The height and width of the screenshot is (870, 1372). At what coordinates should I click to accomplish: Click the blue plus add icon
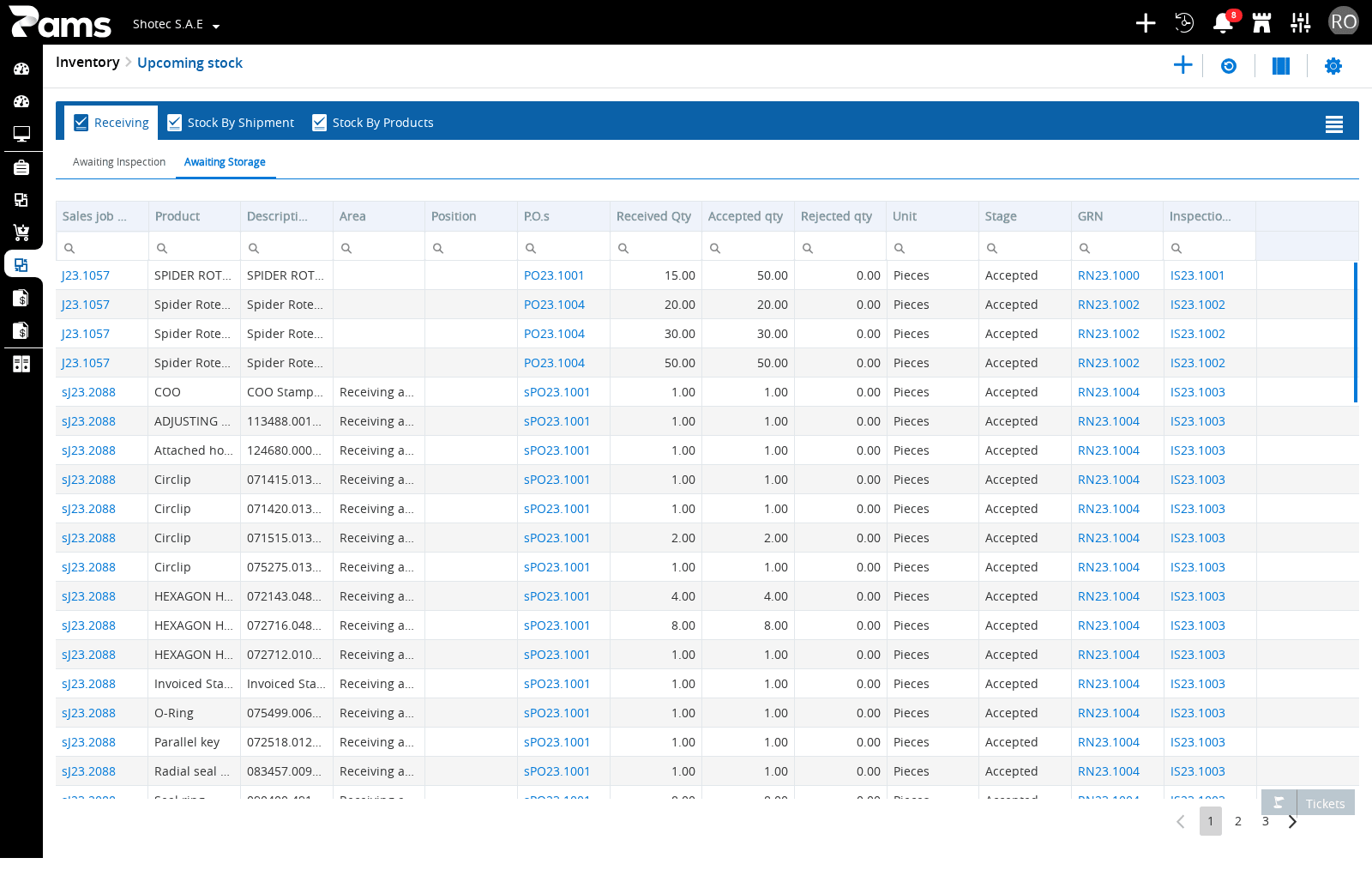(1183, 65)
